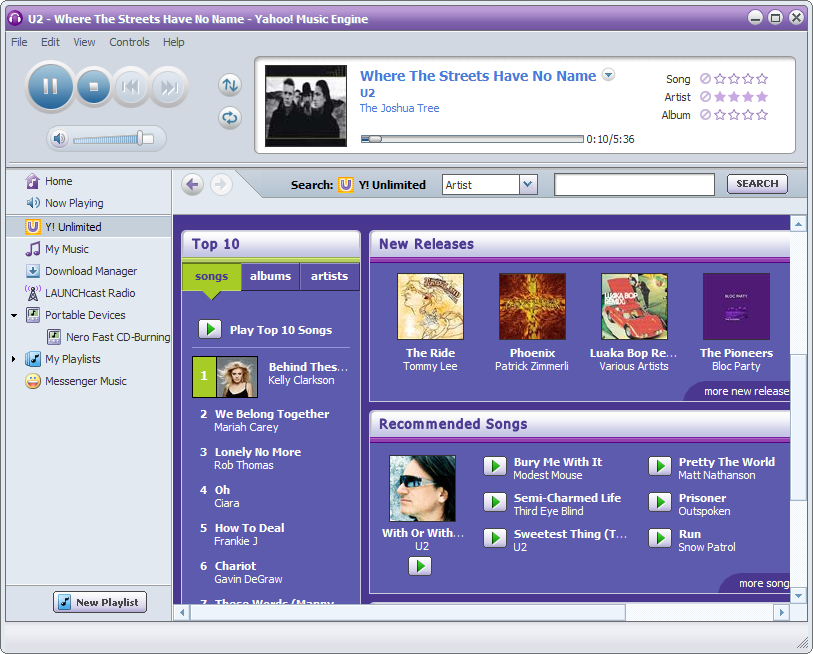The image size is (813, 654).
Task: Play Top 10 Songs button
Action: [210, 329]
